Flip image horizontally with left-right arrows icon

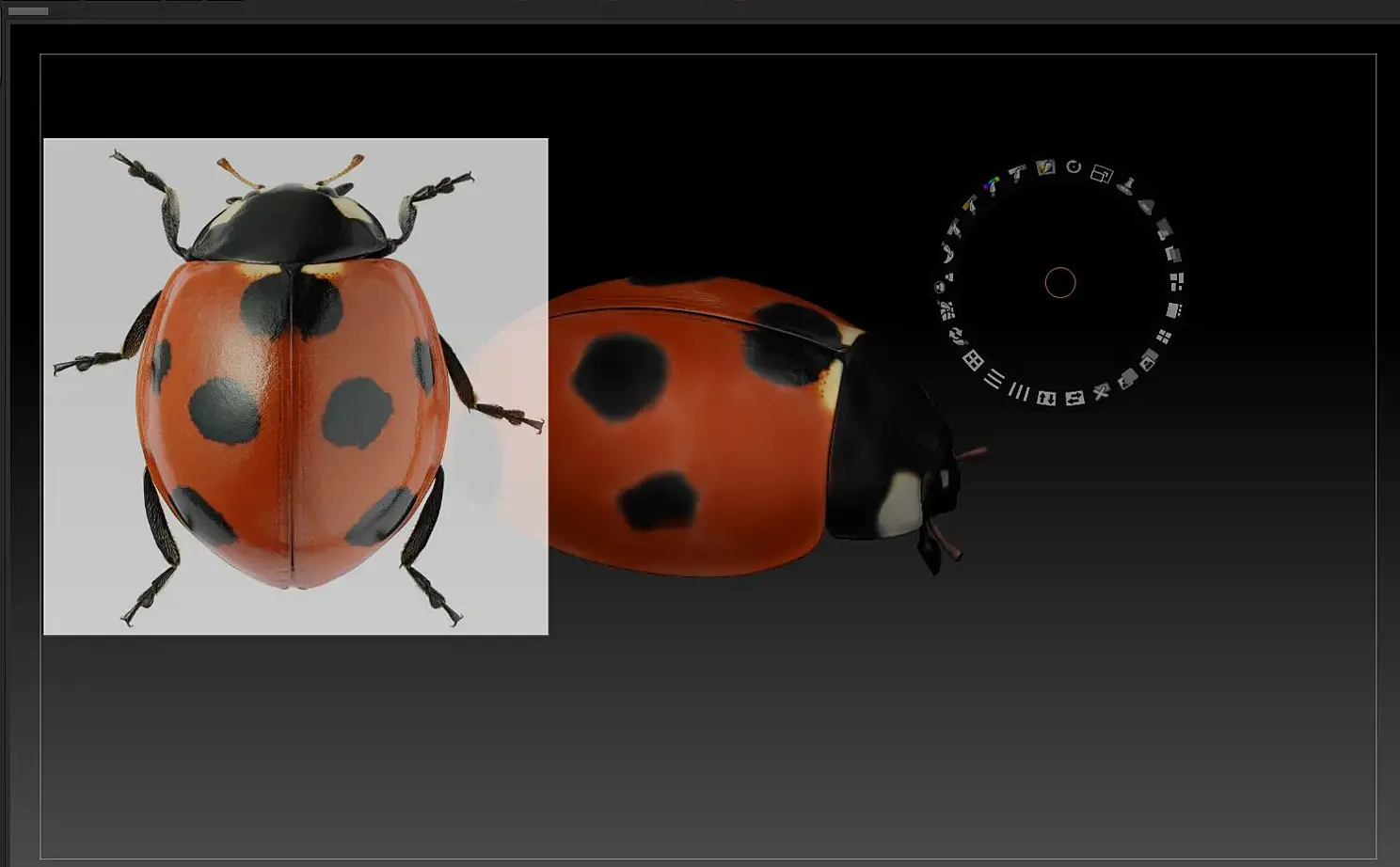click(x=1074, y=398)
